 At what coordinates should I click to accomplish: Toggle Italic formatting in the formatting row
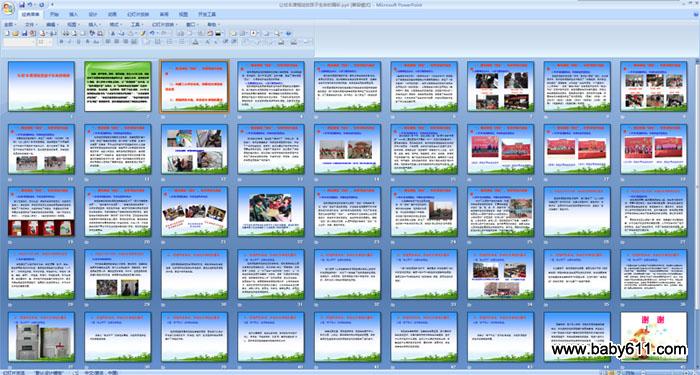coord(69,42)
